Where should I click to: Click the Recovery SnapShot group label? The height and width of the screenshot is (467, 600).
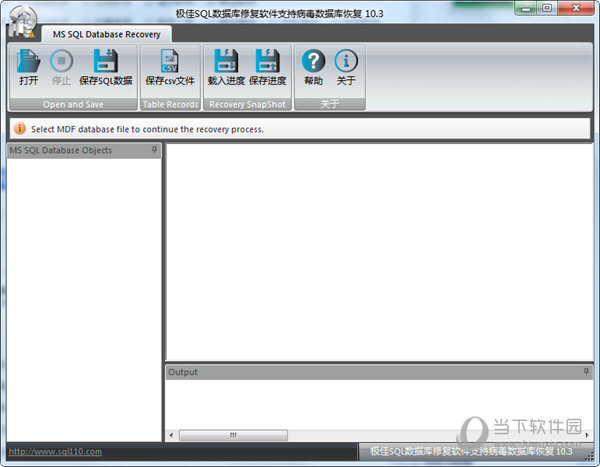point(247,105)
